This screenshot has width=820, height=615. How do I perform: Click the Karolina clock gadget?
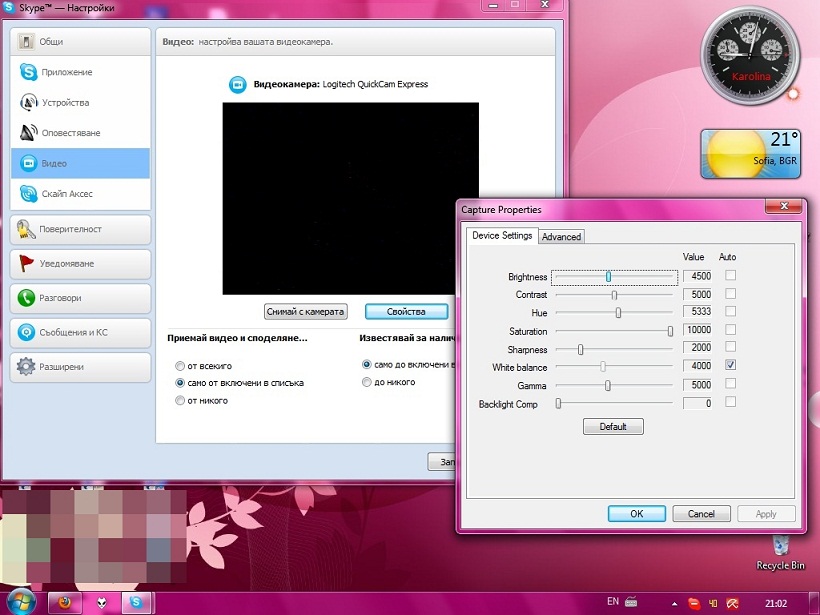click(x=750, y=55)
